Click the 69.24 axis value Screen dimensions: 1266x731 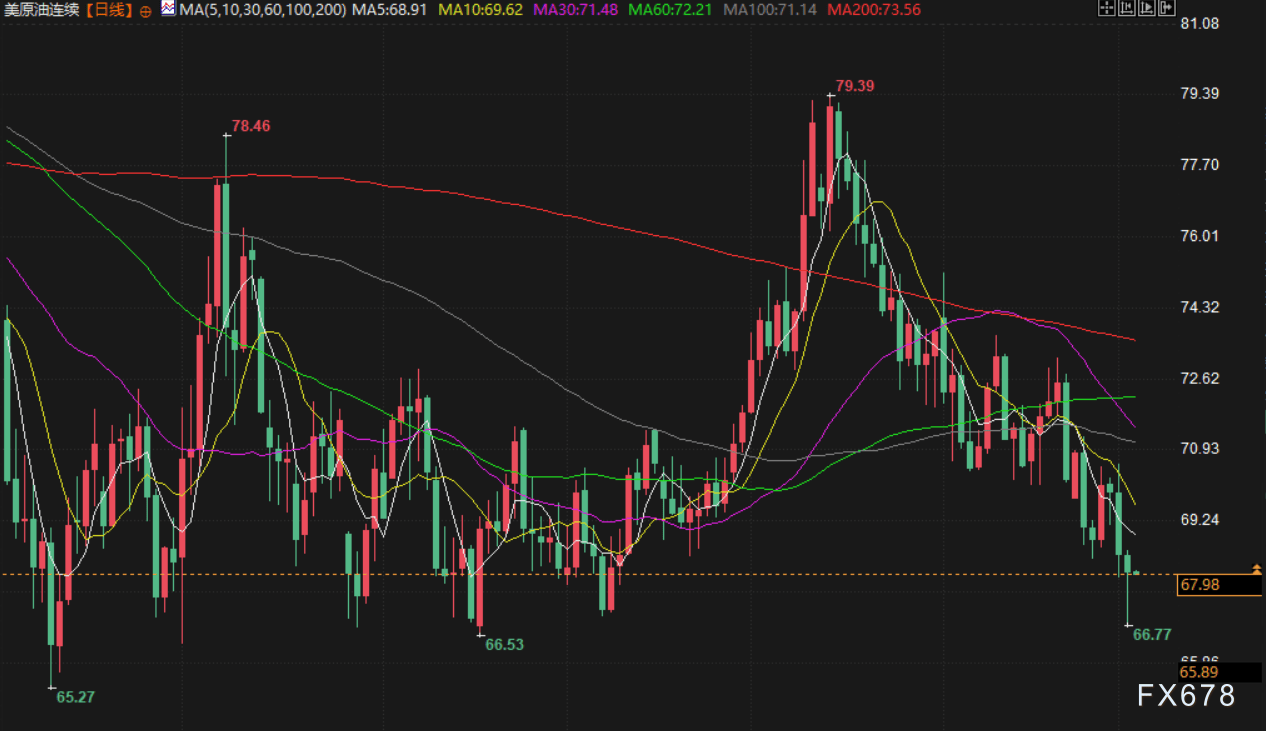click(1200, 520)
